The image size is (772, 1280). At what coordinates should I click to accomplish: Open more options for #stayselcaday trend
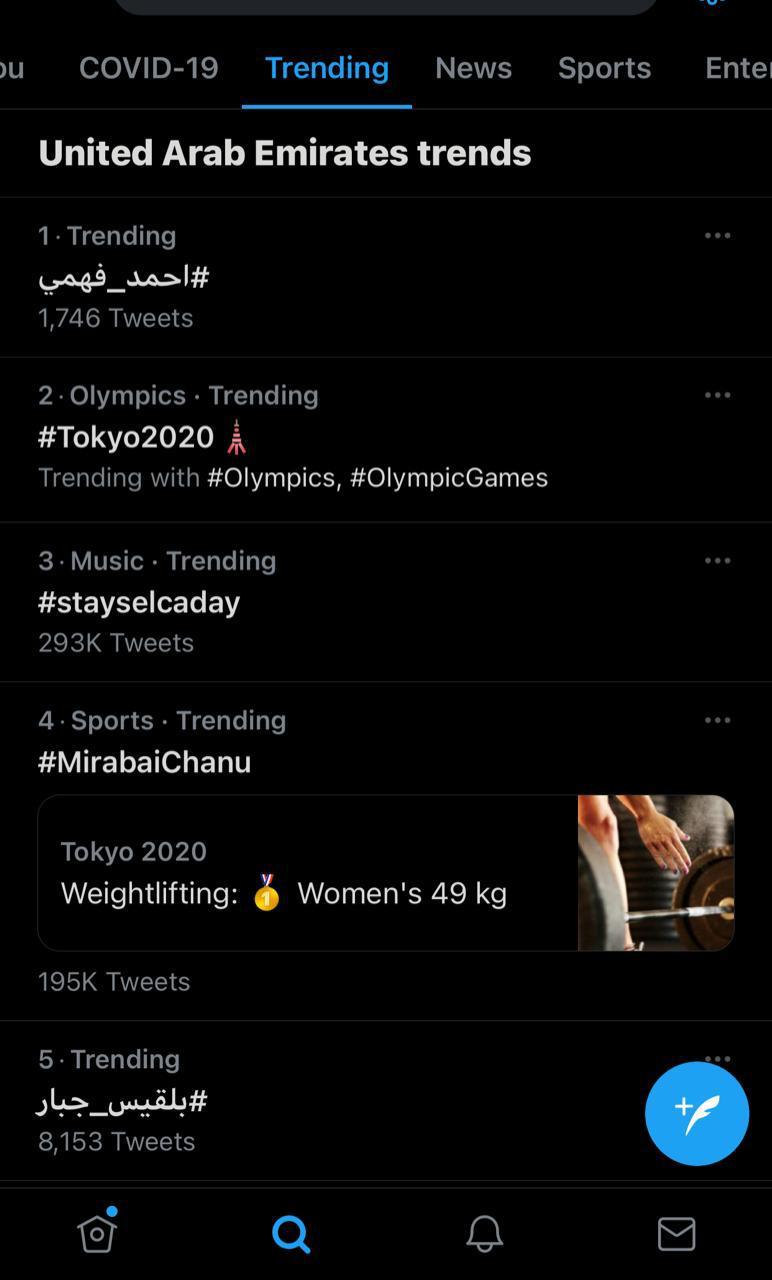click(x=717, y=561)
